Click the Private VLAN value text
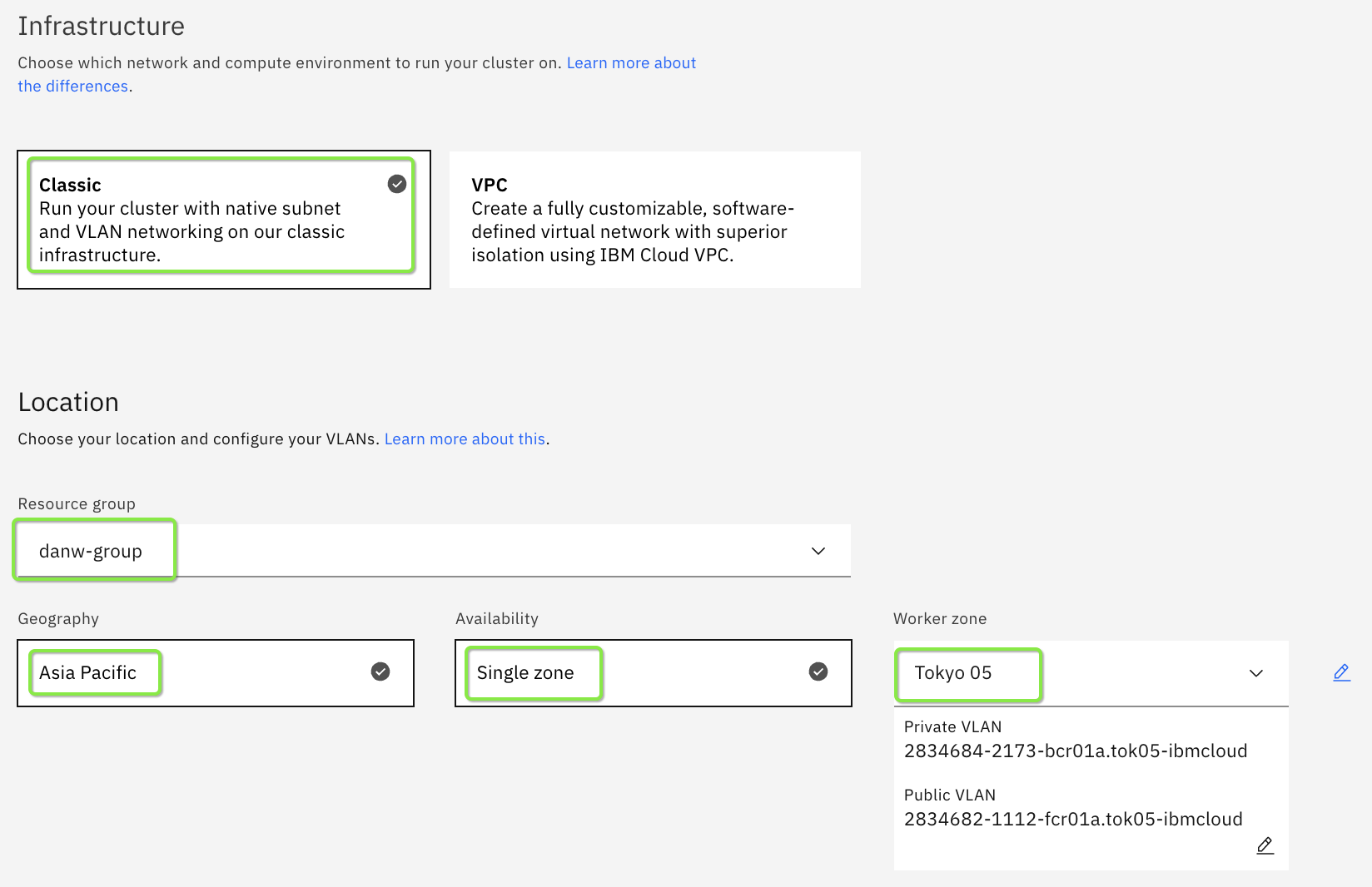The image size is (1372, 887). 1075,751
